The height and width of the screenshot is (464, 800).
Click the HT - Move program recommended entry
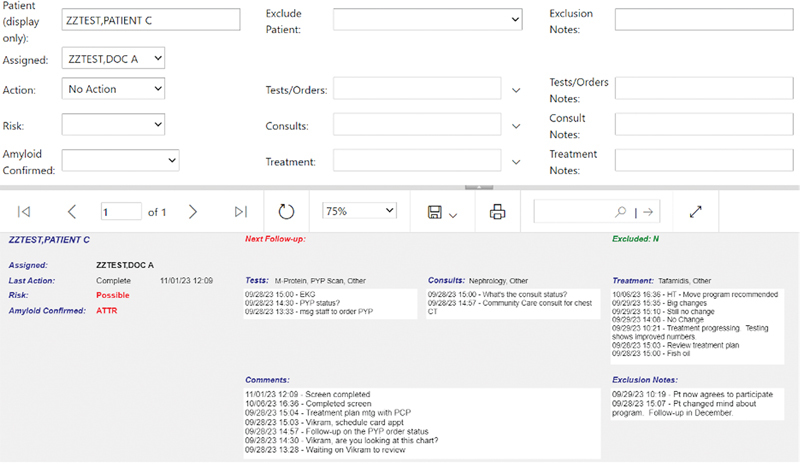[695, 295]
